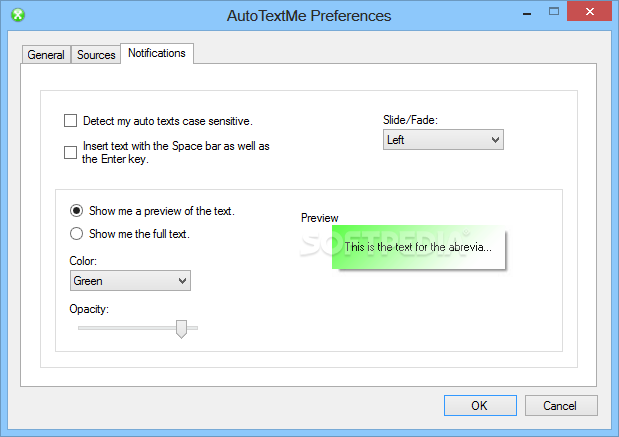This screenshot has width=619, height=437.
Task: Expand the Color combo box showing Green
Action: pos(130,281)
